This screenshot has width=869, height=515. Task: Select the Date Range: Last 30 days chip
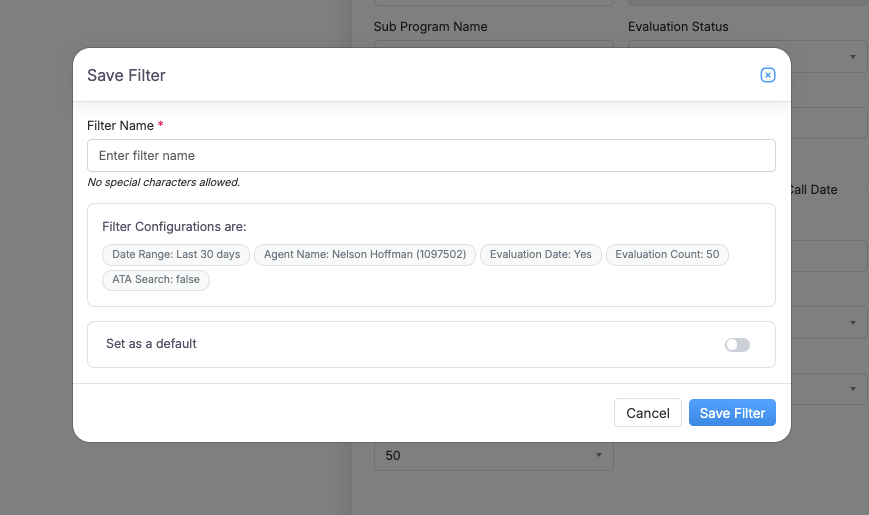(x=176, y=254)
